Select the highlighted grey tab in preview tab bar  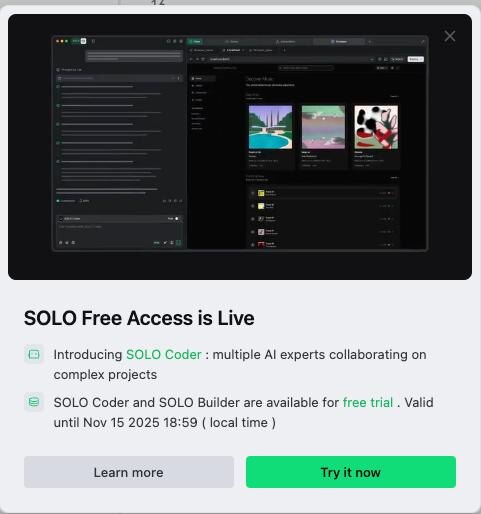339,41
